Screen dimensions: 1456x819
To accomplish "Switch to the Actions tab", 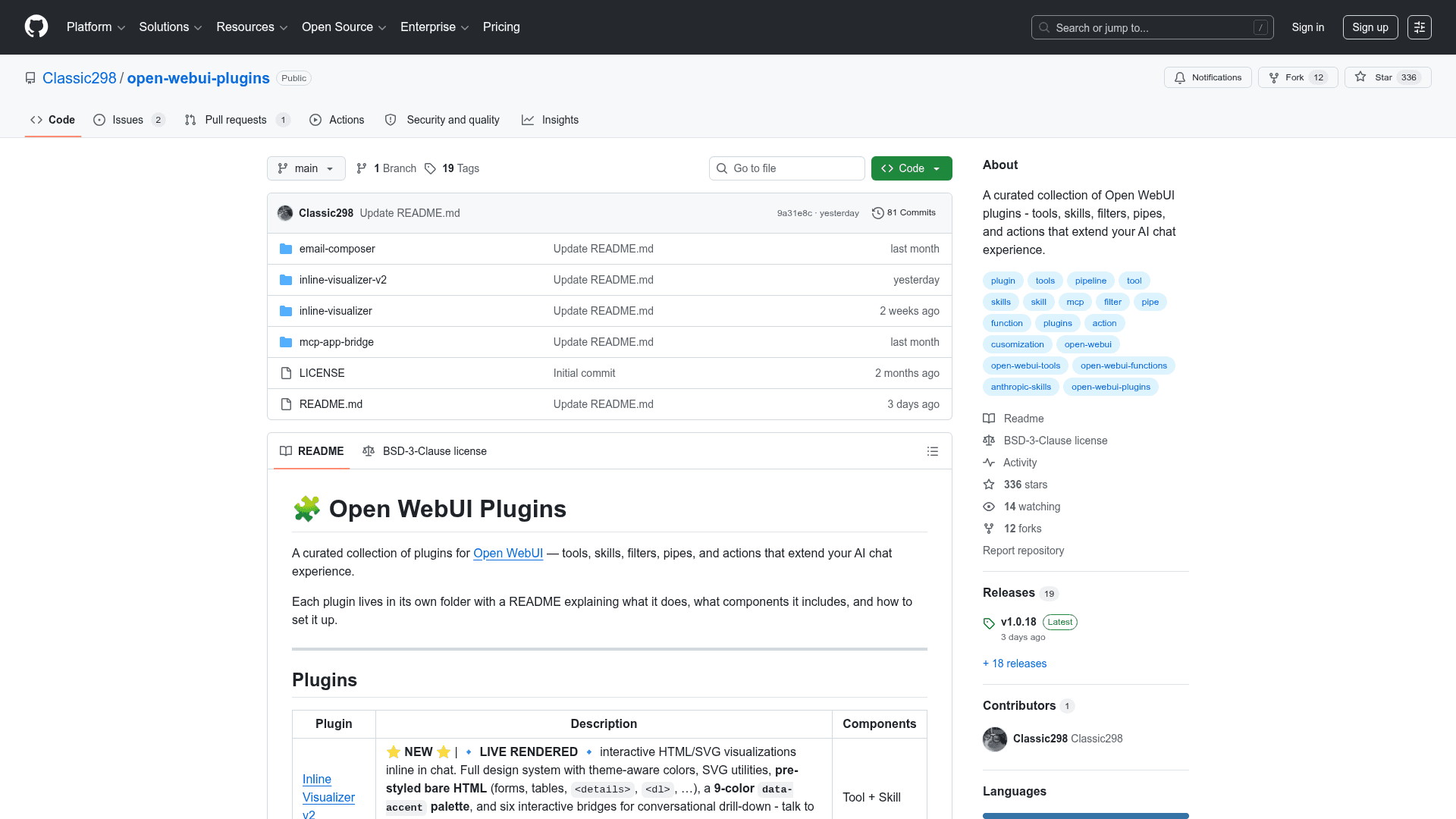I will tap(337, 120).
